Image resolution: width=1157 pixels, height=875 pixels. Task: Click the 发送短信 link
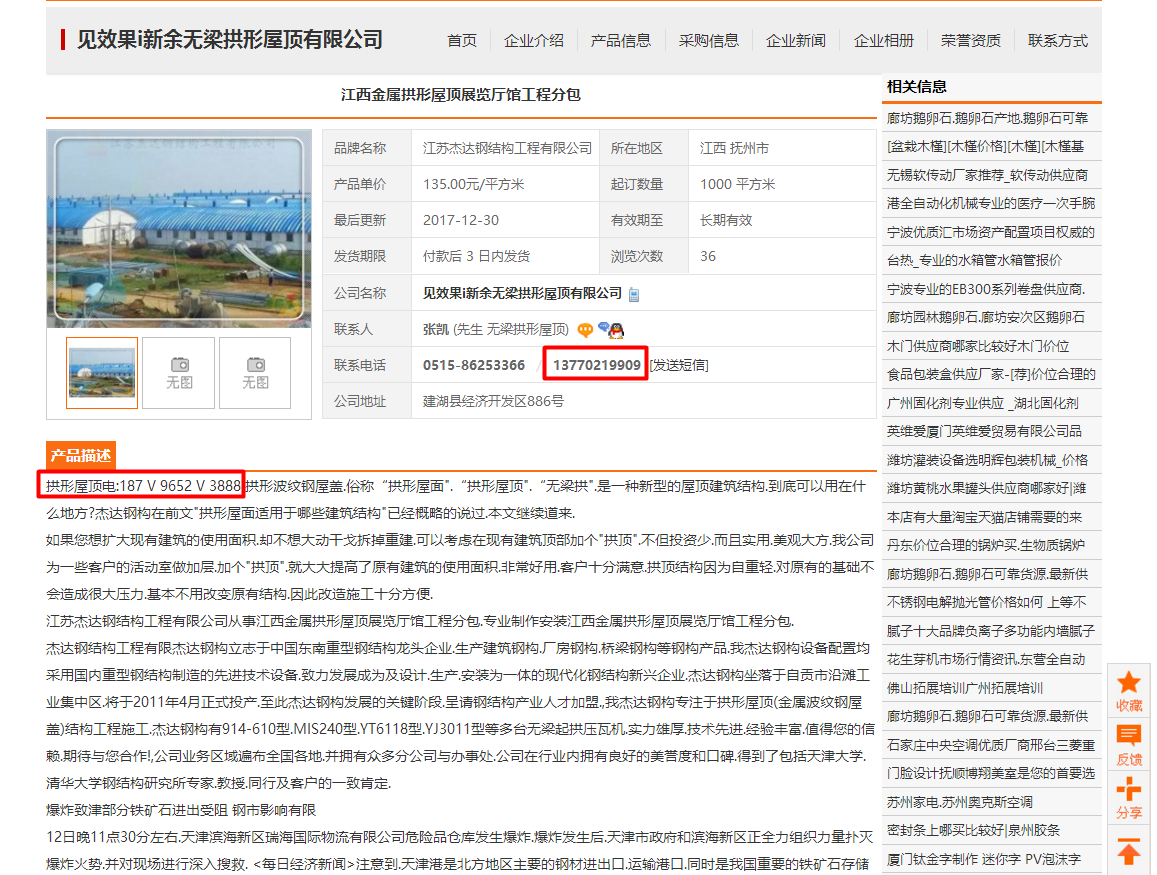680,365
